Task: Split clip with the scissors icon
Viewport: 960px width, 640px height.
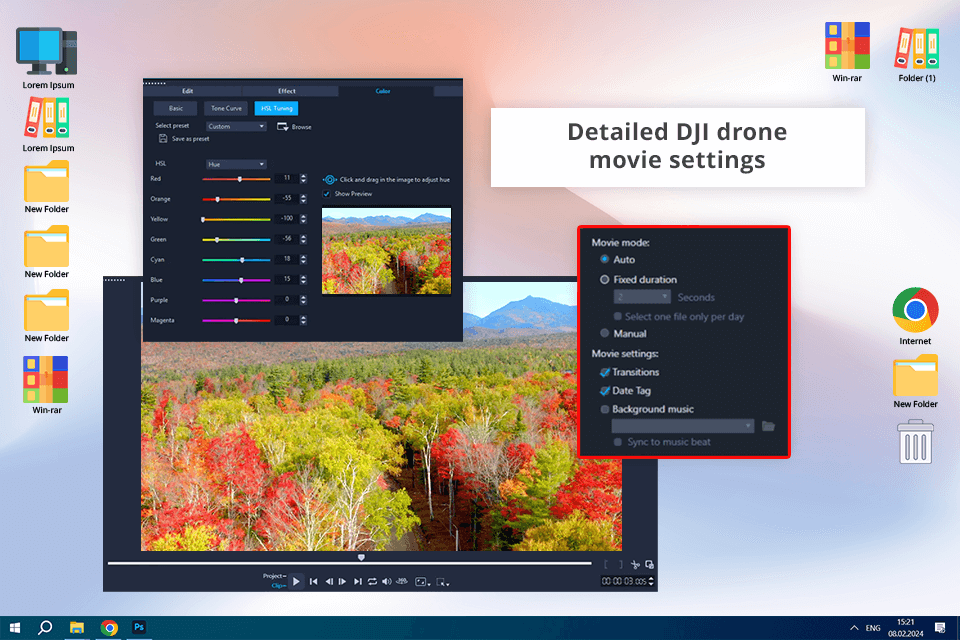Action: tap(635, 564)
